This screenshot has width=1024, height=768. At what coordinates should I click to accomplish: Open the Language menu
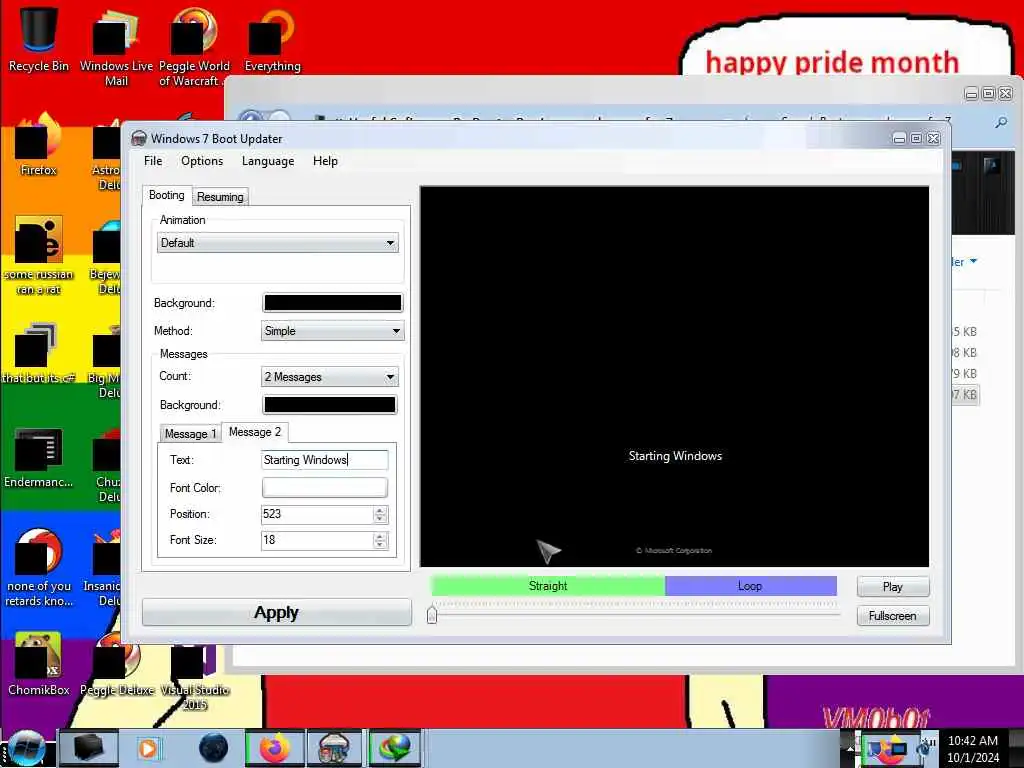coord(268,161)
